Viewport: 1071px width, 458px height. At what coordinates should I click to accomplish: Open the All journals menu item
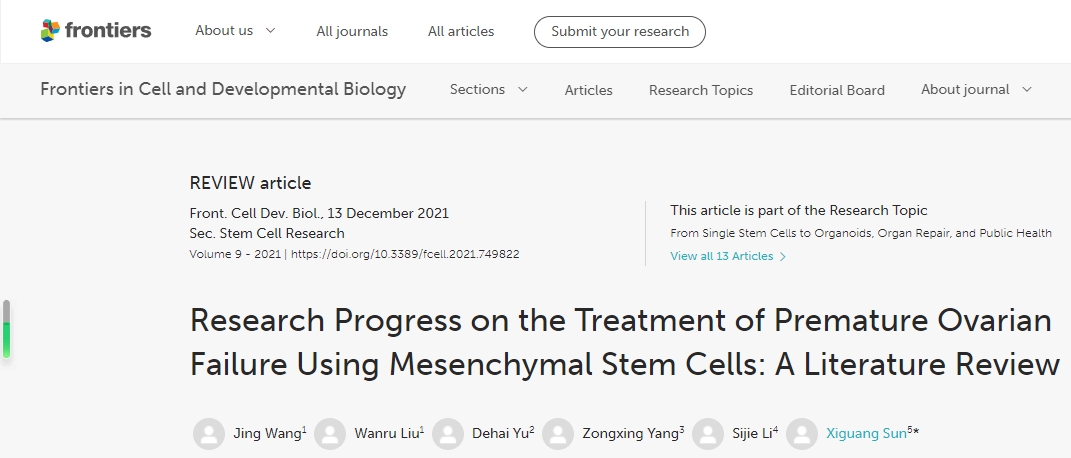coord(352,31)
